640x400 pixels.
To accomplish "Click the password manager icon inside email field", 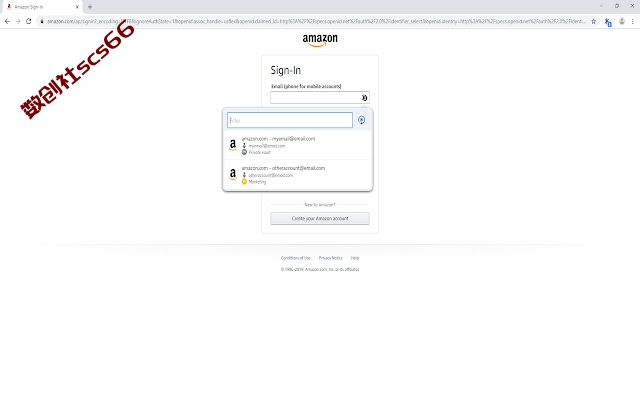I will pyautogui.click(x=364, y=98).
